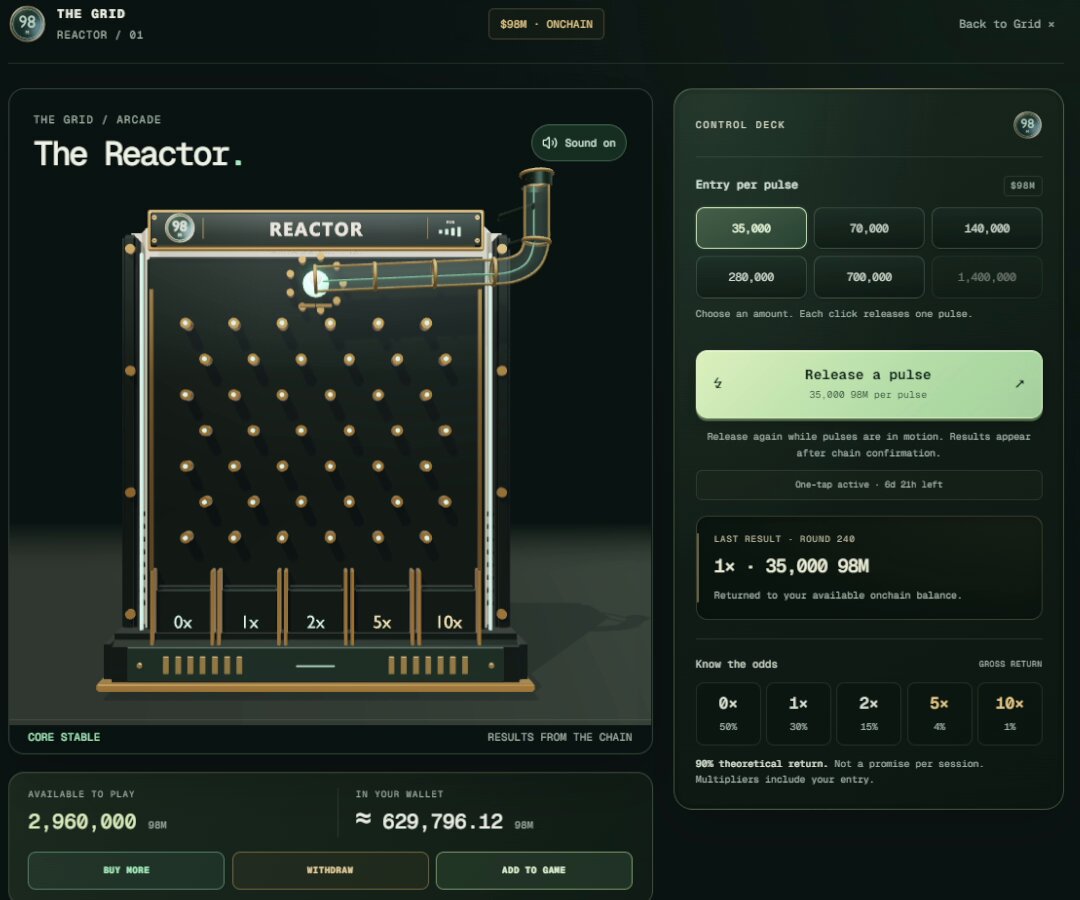Go Back to Grid
Image resolution: width=1080 pixels, height=900 pixels.
click(1006, 24)
